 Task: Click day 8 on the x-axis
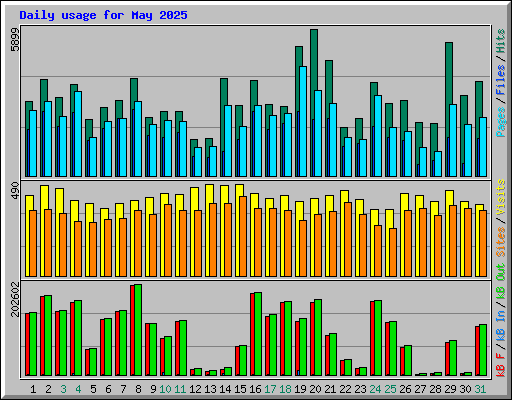click(138, 389)
